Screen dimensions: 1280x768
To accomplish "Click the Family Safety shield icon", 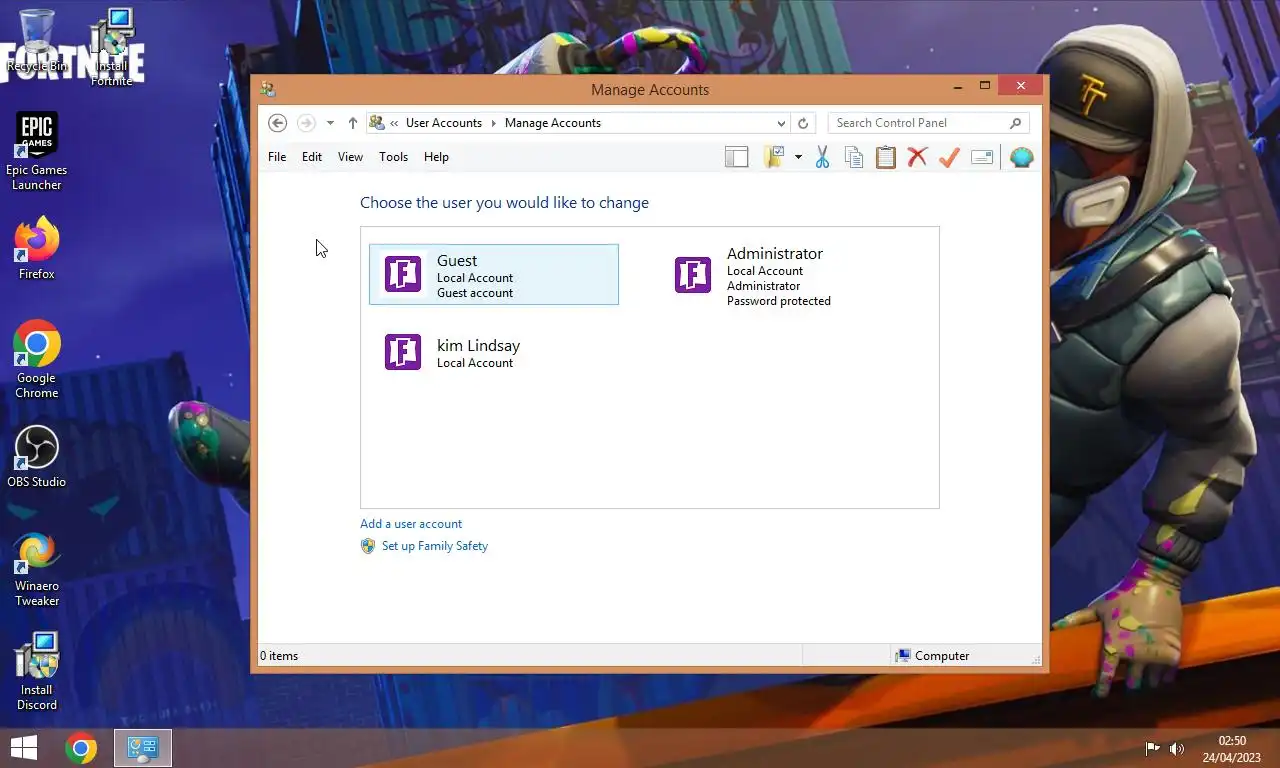I will click(368, 546).
